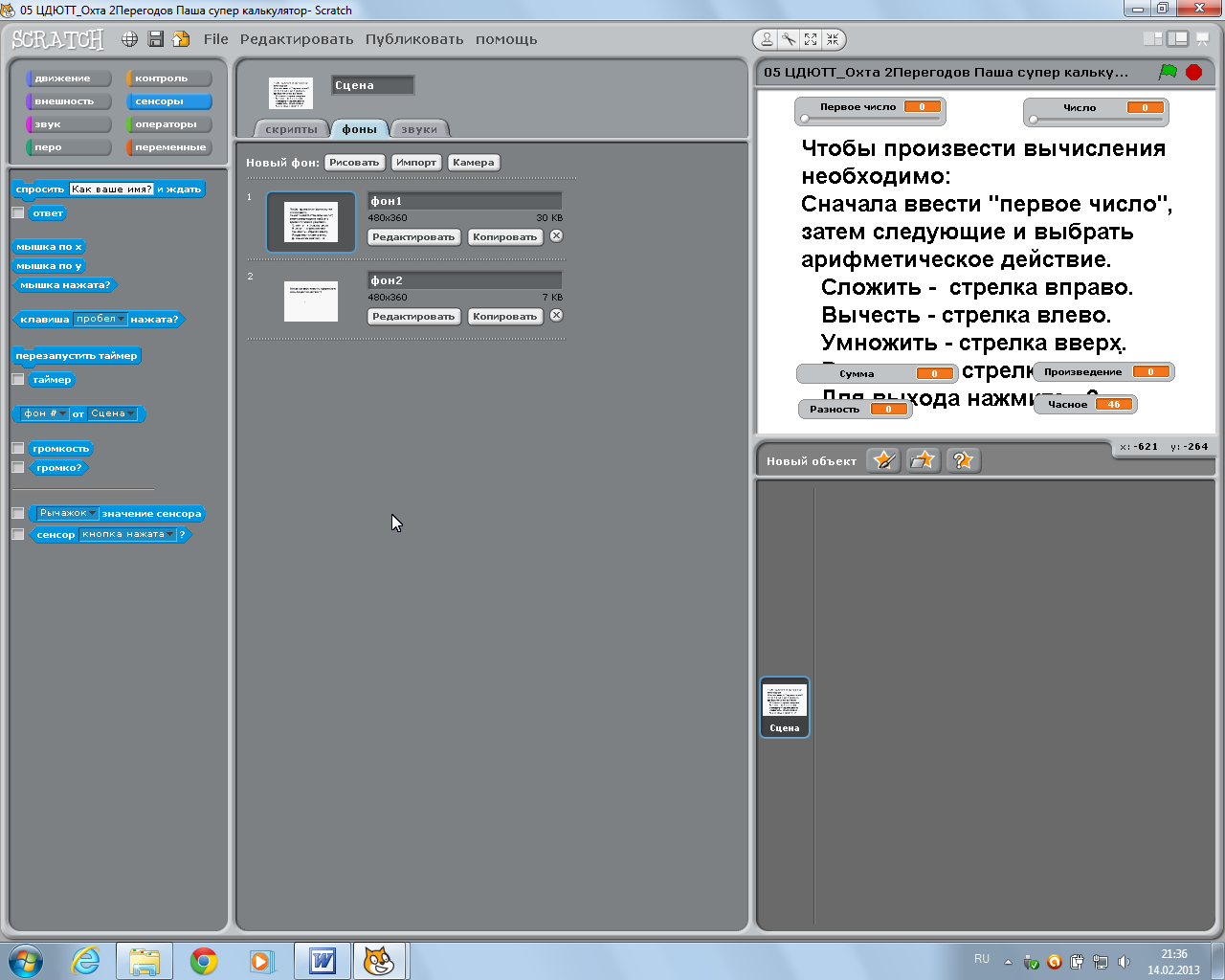This screenshot has height=980, width=1225.
Task: Click the фон2 name field
Action: [x=465, y=280]
